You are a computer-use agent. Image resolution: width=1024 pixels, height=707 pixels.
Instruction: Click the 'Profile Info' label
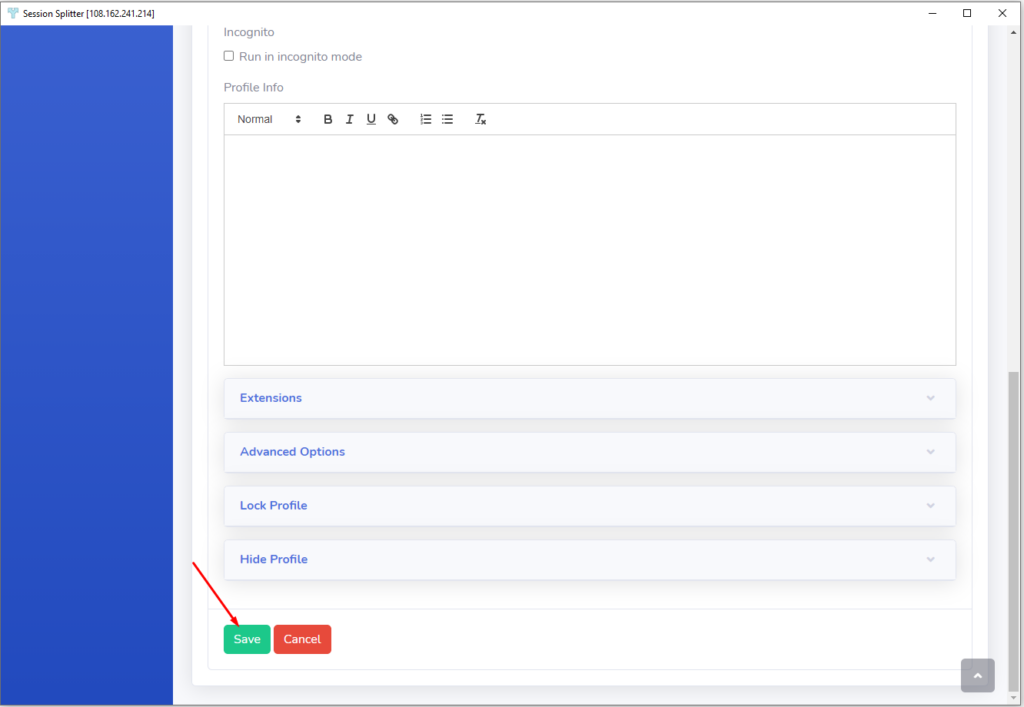click(253, 87)
